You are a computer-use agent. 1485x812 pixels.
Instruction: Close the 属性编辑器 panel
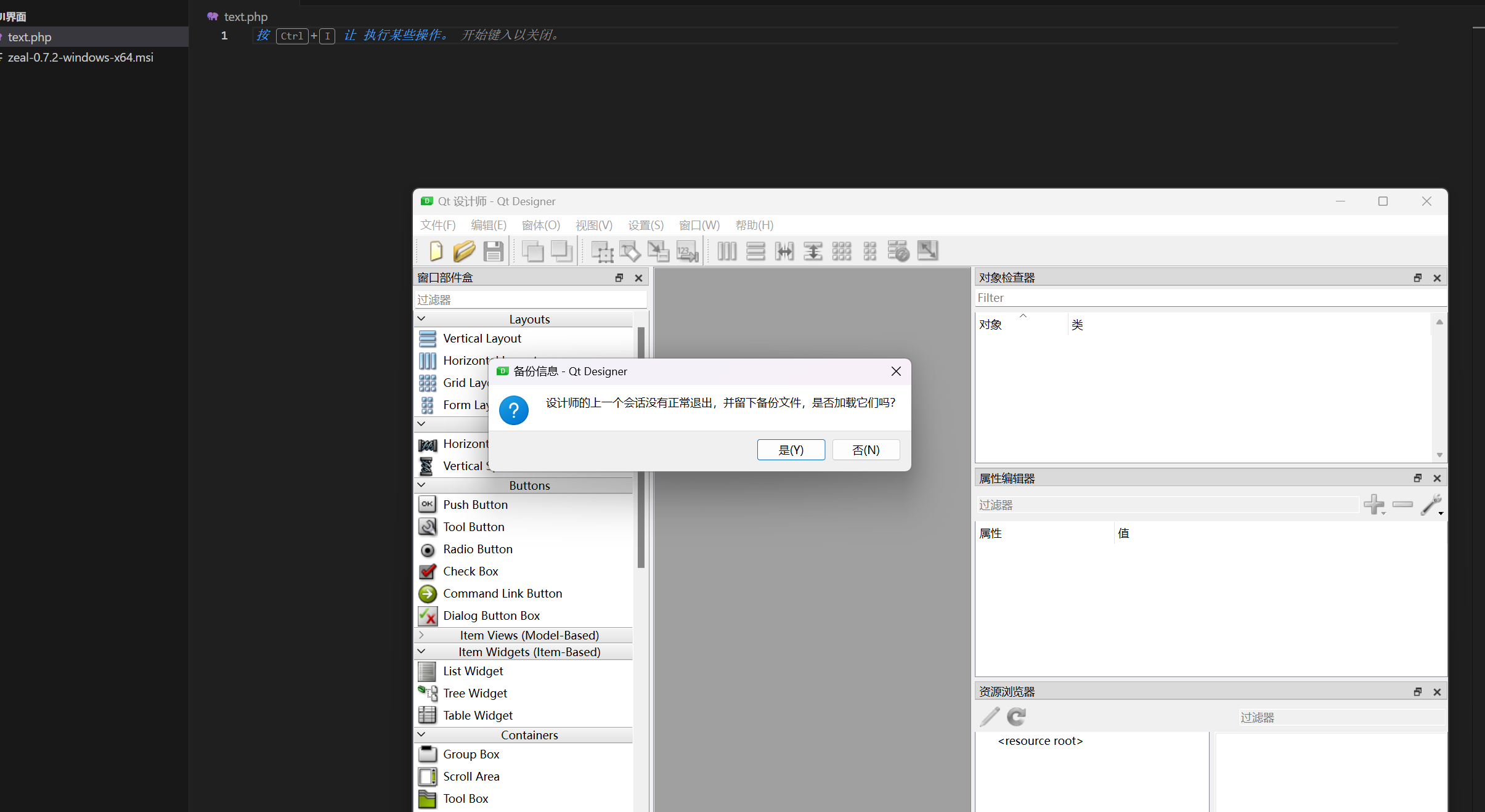(x=1437, y=478)
